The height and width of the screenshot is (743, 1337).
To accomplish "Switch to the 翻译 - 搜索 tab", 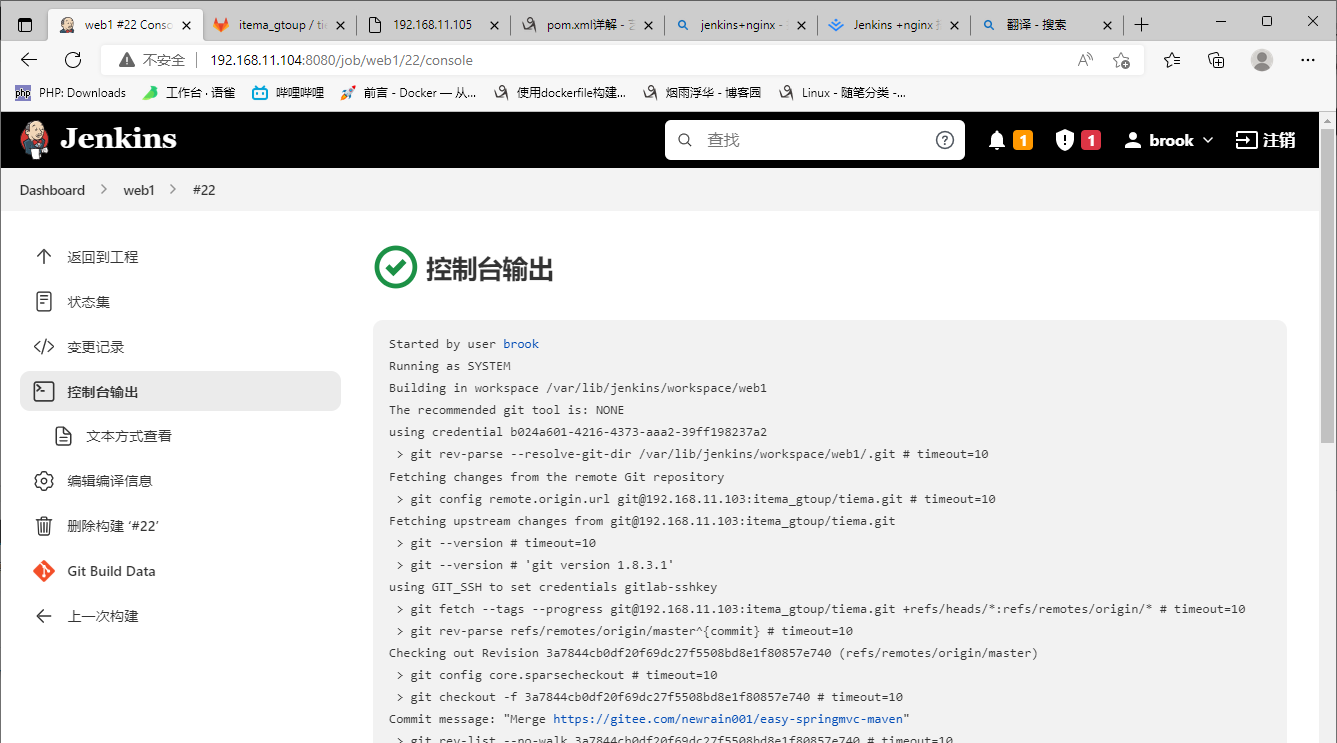I will coord(1046,25).
